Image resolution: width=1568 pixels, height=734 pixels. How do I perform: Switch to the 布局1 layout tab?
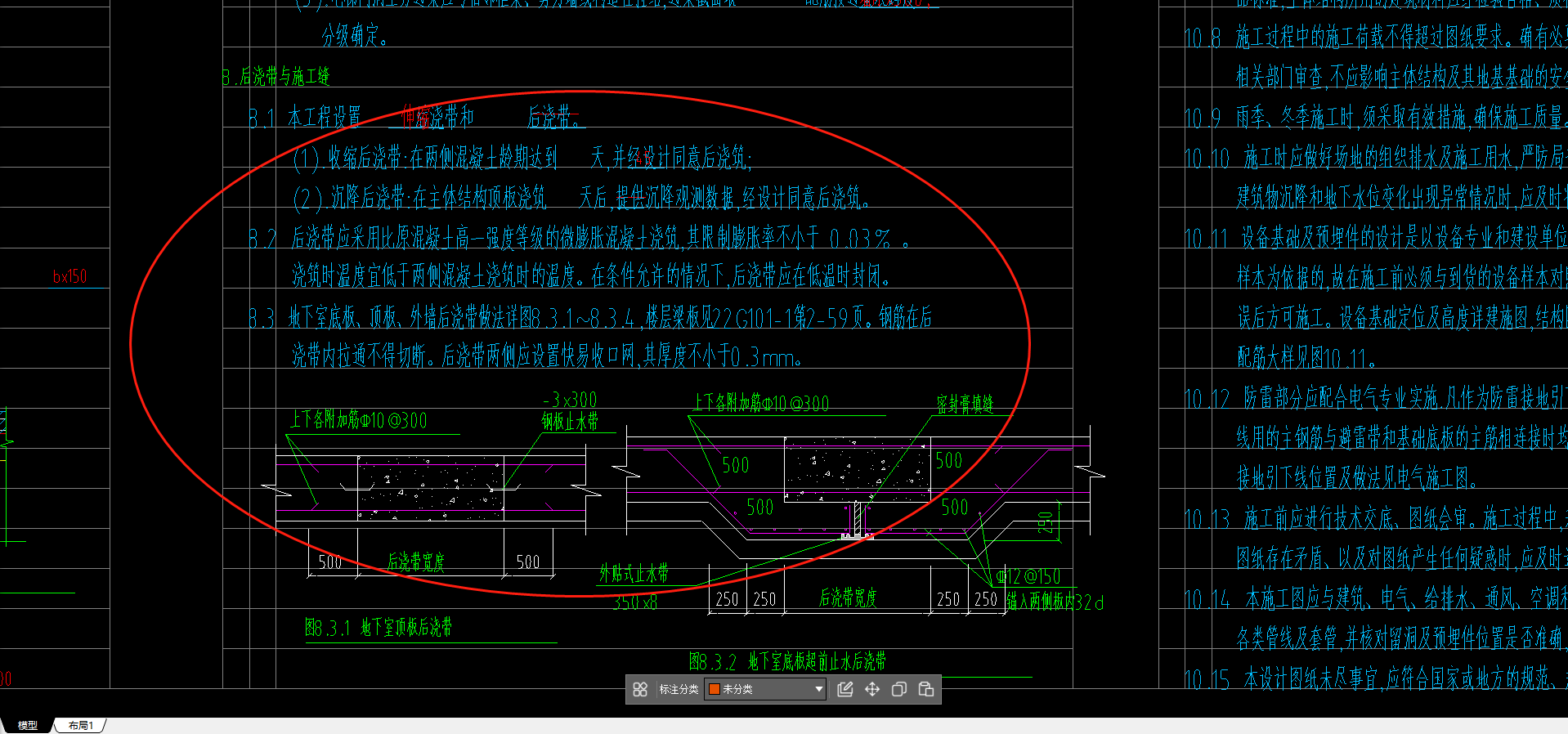80,725
